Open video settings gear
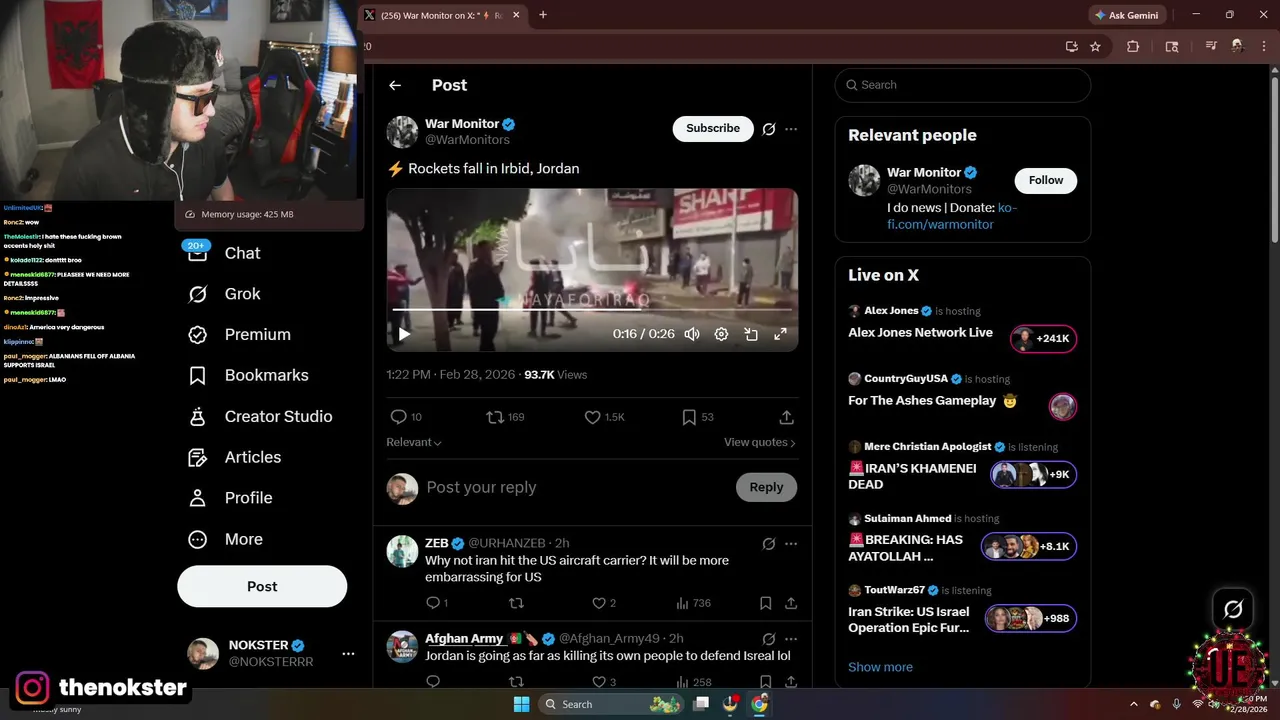This screenshot has width=1280, height=720. [x=721, y=334]
